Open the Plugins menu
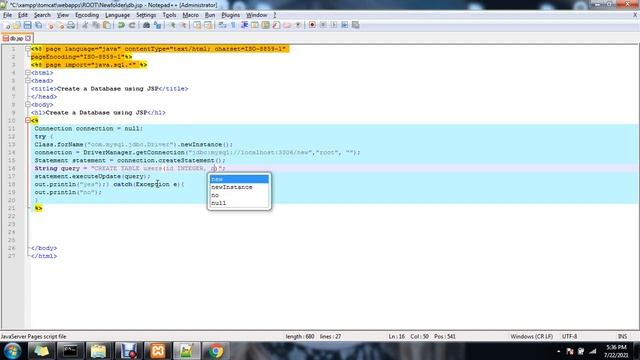The height and width of the screenshot is (360, 640). pyautogui.click(x=231, y=15)
